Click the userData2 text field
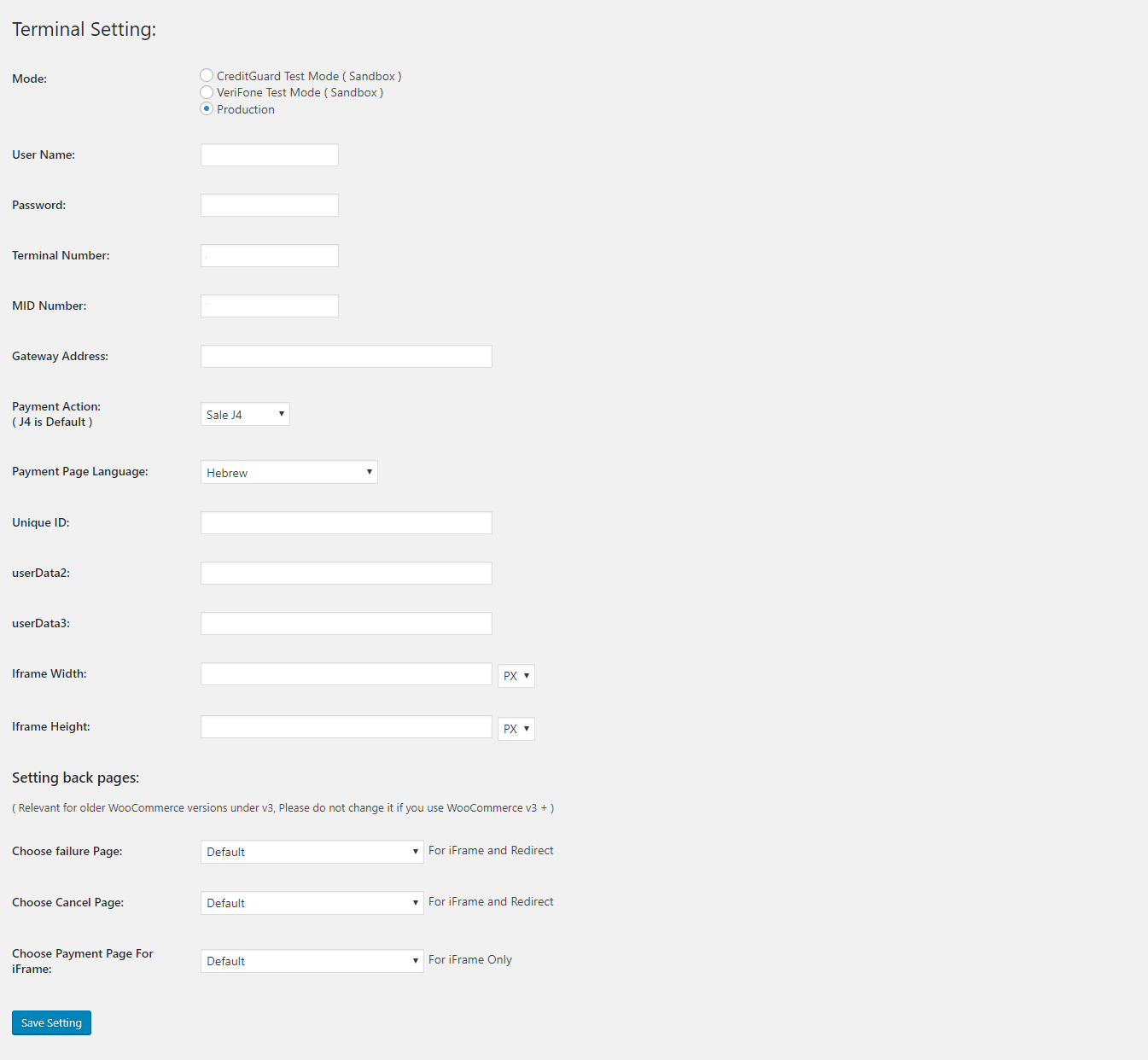1148x1060 pixels. [347, 574]
